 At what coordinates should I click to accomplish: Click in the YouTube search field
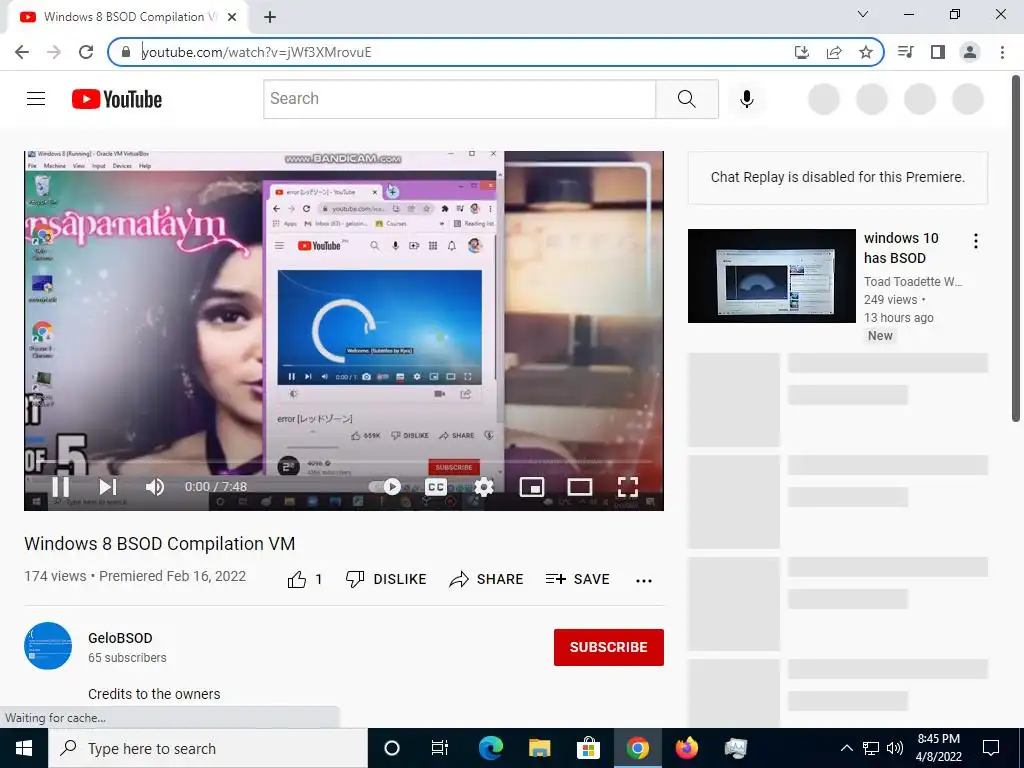(460, 99)
